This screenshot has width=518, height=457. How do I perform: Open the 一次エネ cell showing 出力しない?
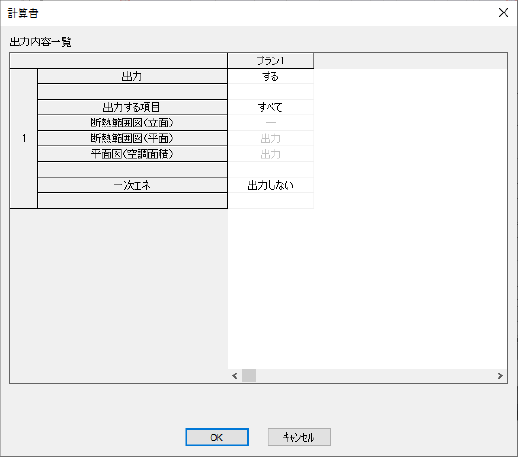pyautogui.click(x=271, y=185)
